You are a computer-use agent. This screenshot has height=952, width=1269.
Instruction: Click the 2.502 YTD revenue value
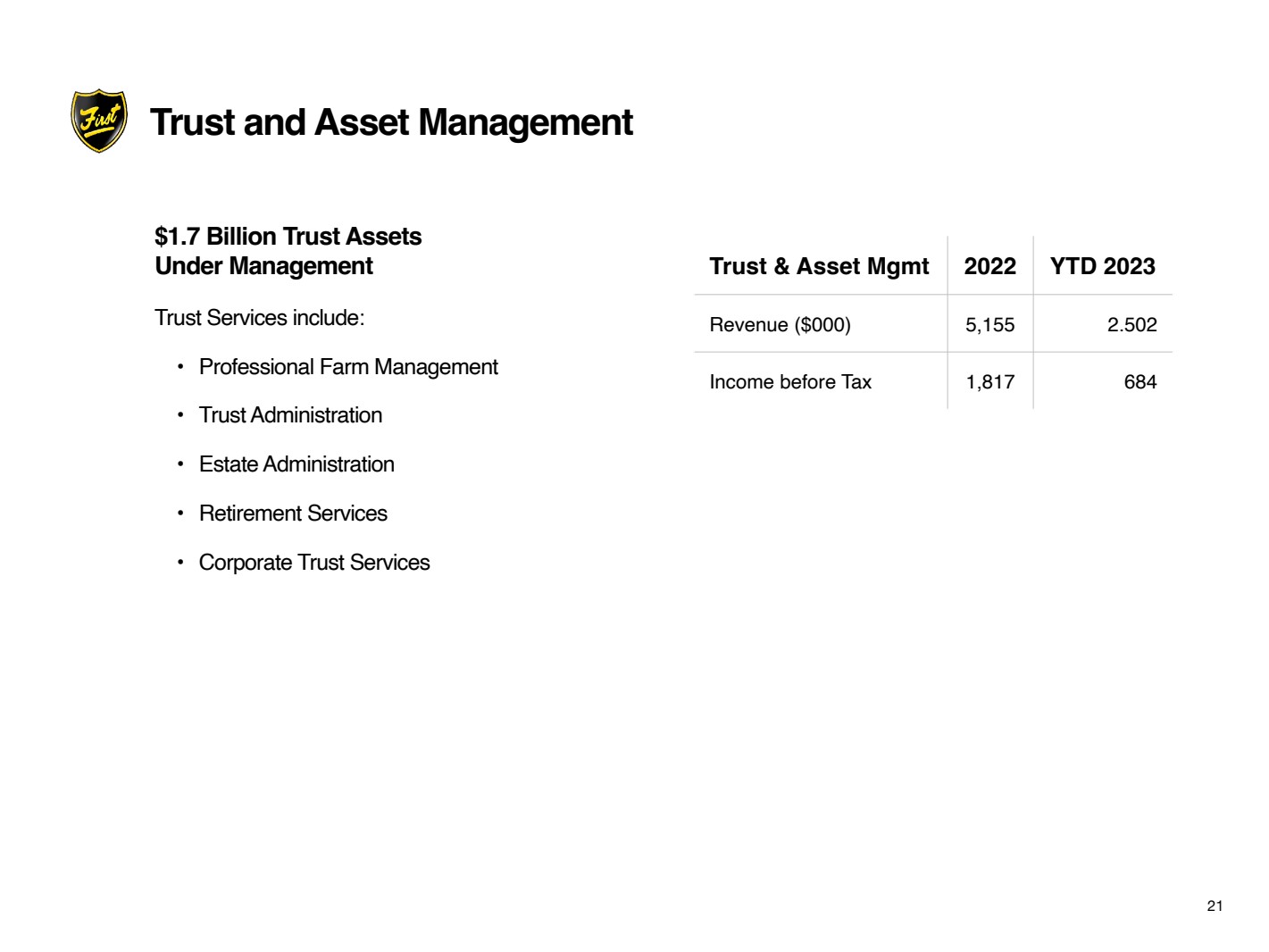1131,325
